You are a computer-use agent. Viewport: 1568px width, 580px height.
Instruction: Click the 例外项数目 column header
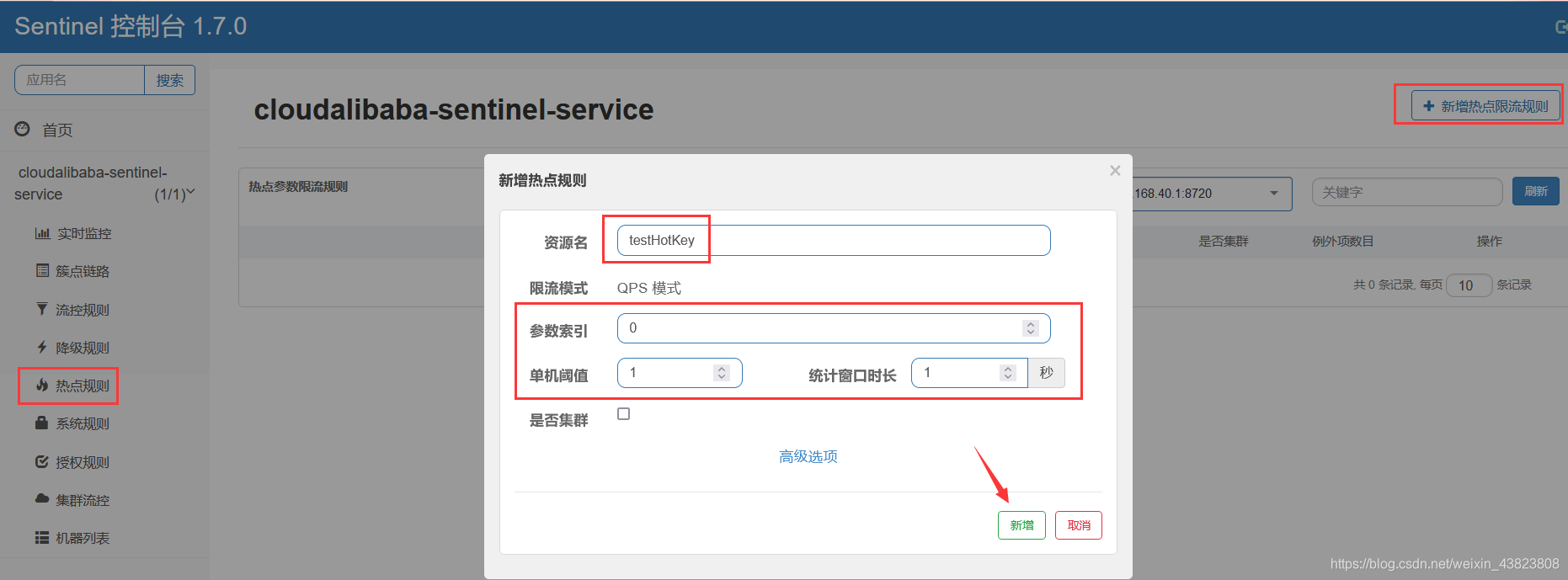click(x=1342, y=242)
